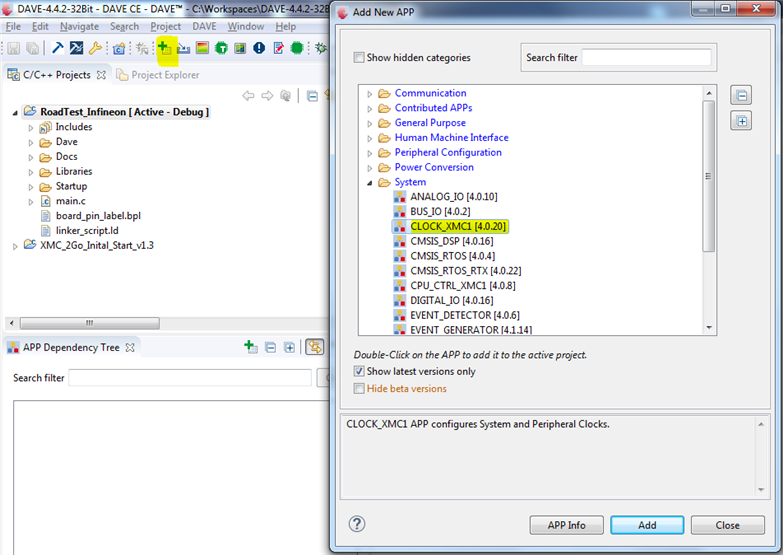
Task: Enable Show hidden categories checkbox
Action: (x=359, y=57)
